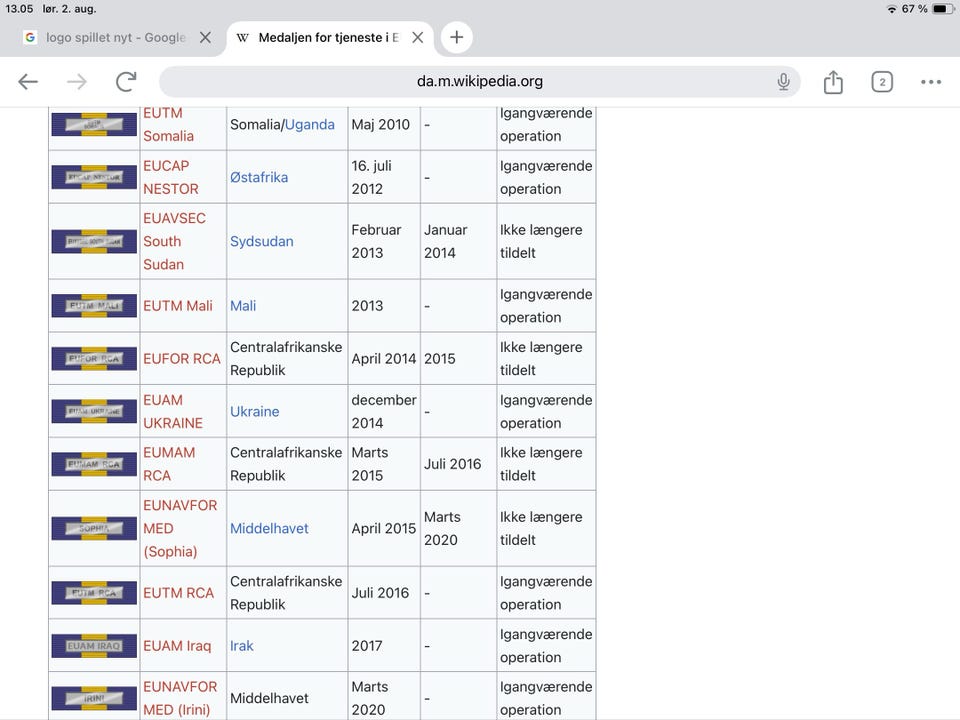Open the Sophia ribbon image
Screen dimensions: 960x720
pyautogui.click(x=94, y=528)
